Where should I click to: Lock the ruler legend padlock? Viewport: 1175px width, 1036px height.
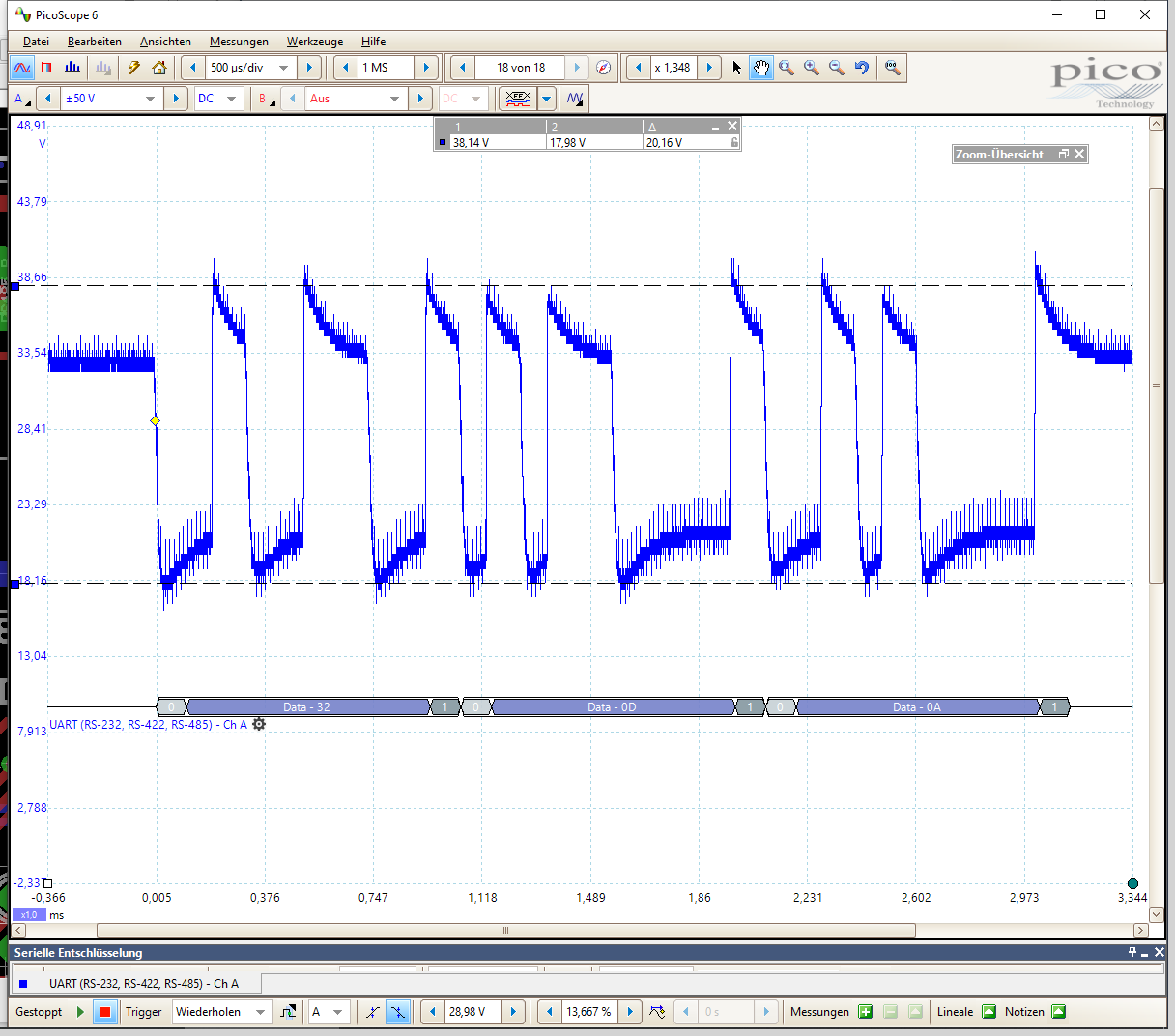[734, 142]
